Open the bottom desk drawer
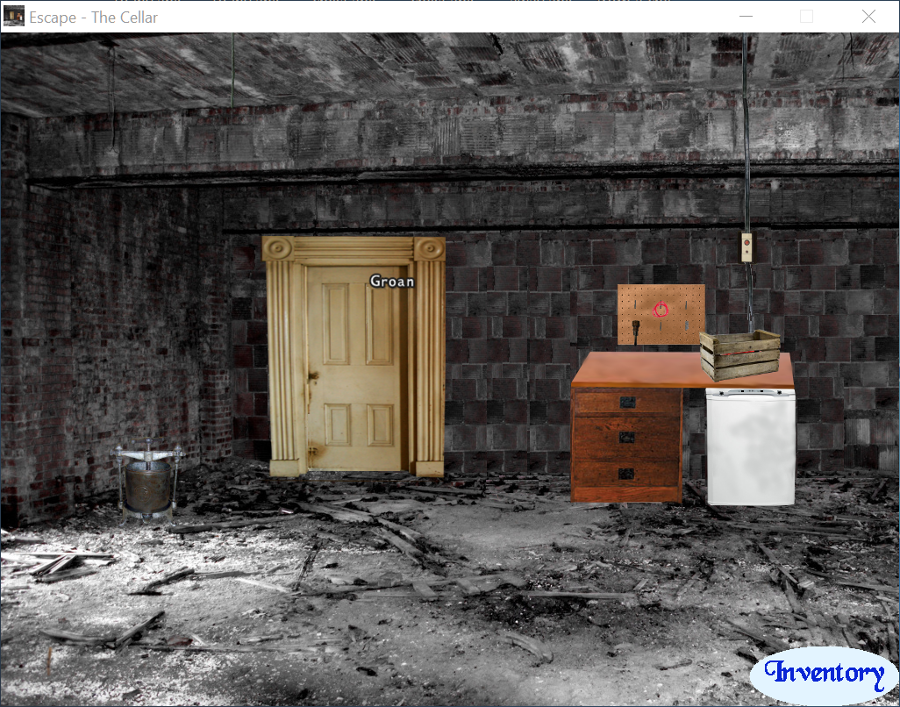Screen dimensions: 900x707 pyautogui.click(x=627, y=474)
